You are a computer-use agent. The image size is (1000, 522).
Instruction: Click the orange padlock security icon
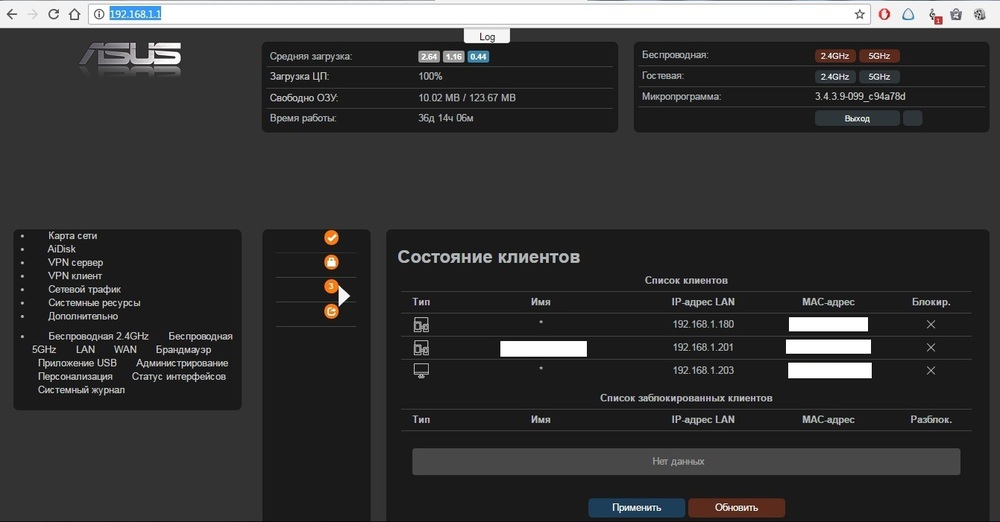tap(331, 263)
